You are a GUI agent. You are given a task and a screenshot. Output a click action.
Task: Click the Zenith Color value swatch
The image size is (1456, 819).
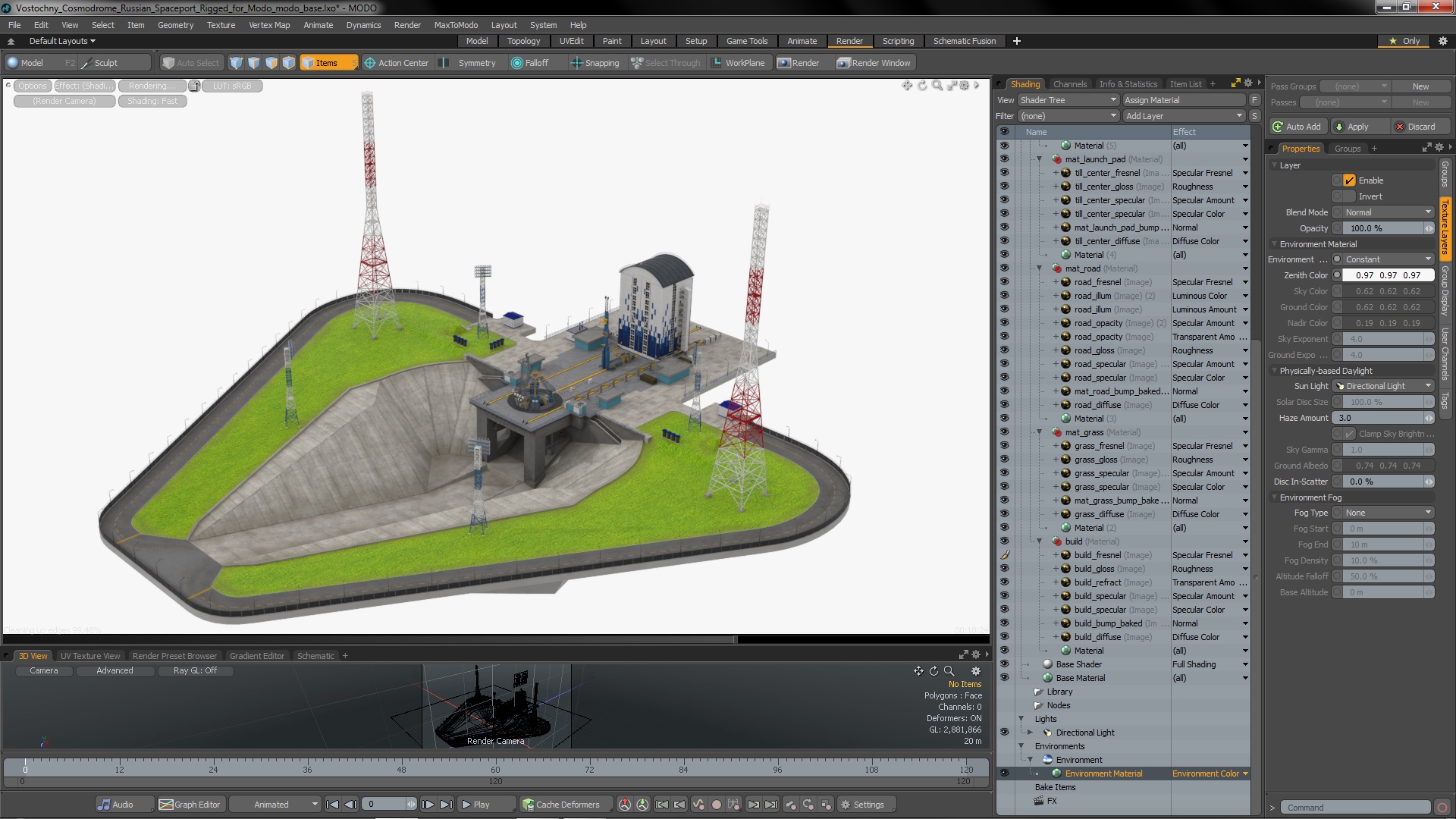click(1388, 275)
